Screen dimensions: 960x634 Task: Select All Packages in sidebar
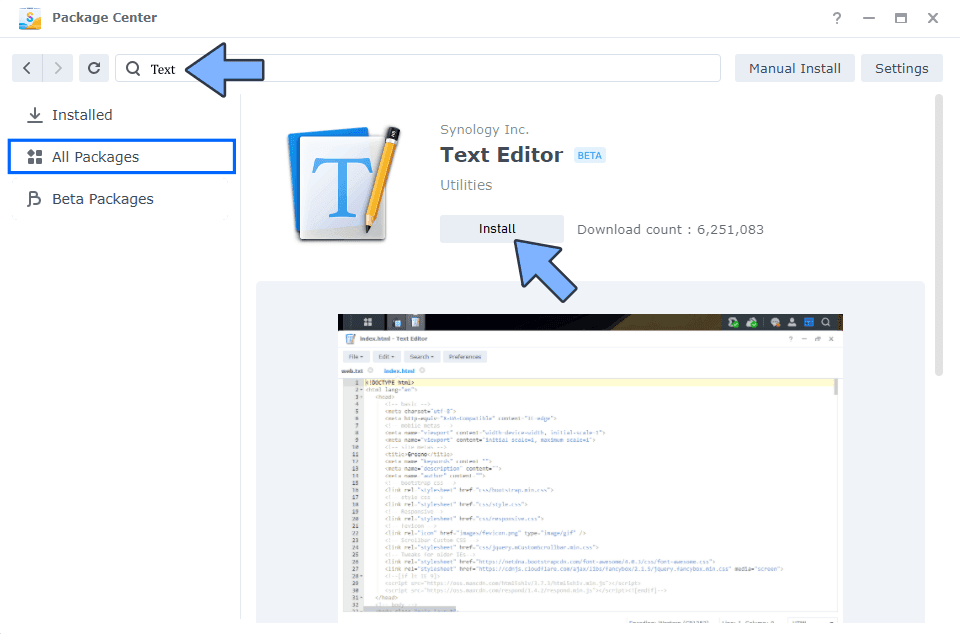pos(122,157)
